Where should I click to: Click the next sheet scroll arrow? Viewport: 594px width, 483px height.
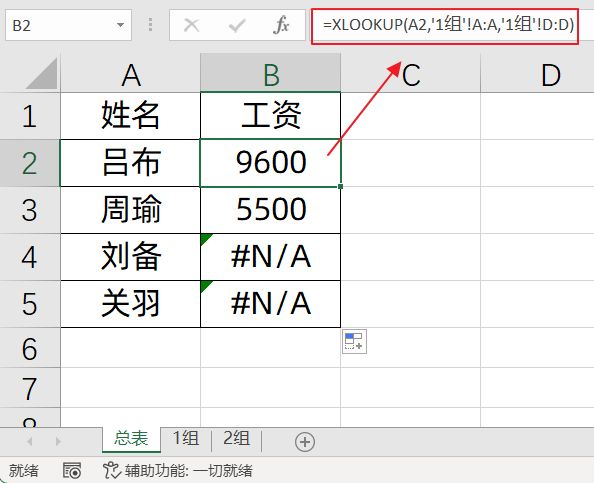point(58,441)
